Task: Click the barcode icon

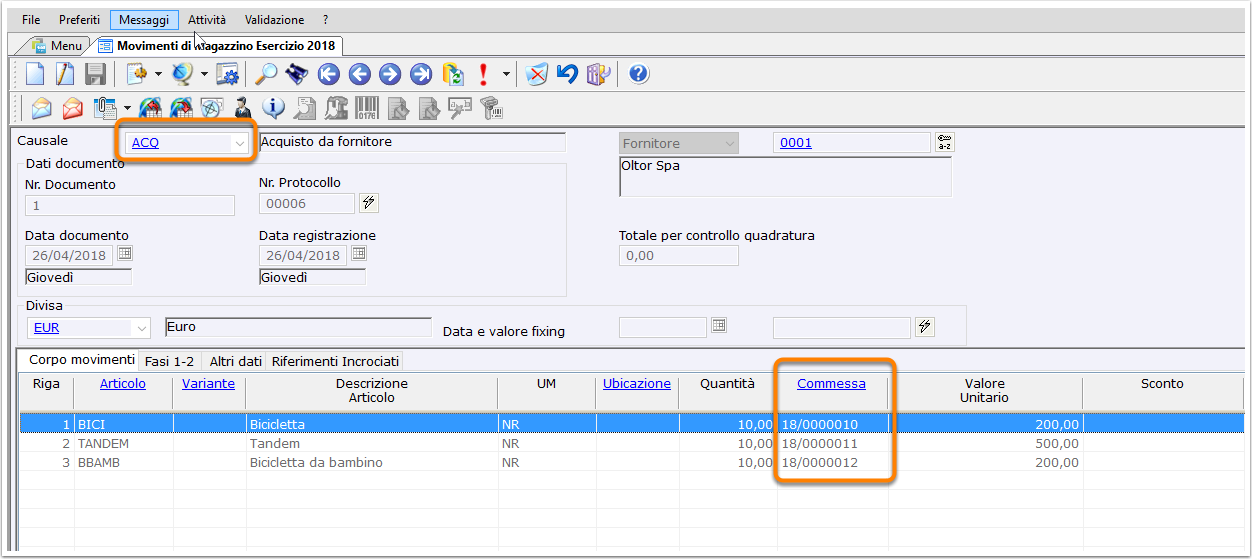Action: (x=367, y=107)
